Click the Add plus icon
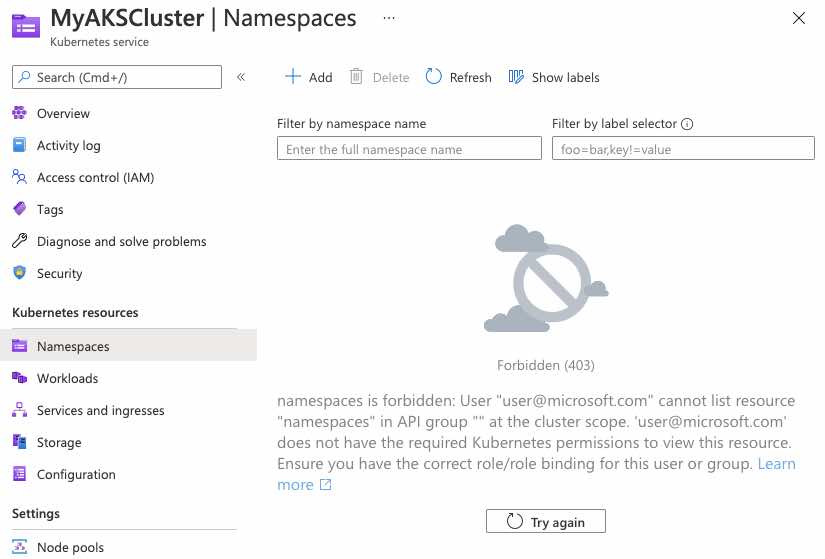This screenshot has width=825, height=559. coord(293,77)
